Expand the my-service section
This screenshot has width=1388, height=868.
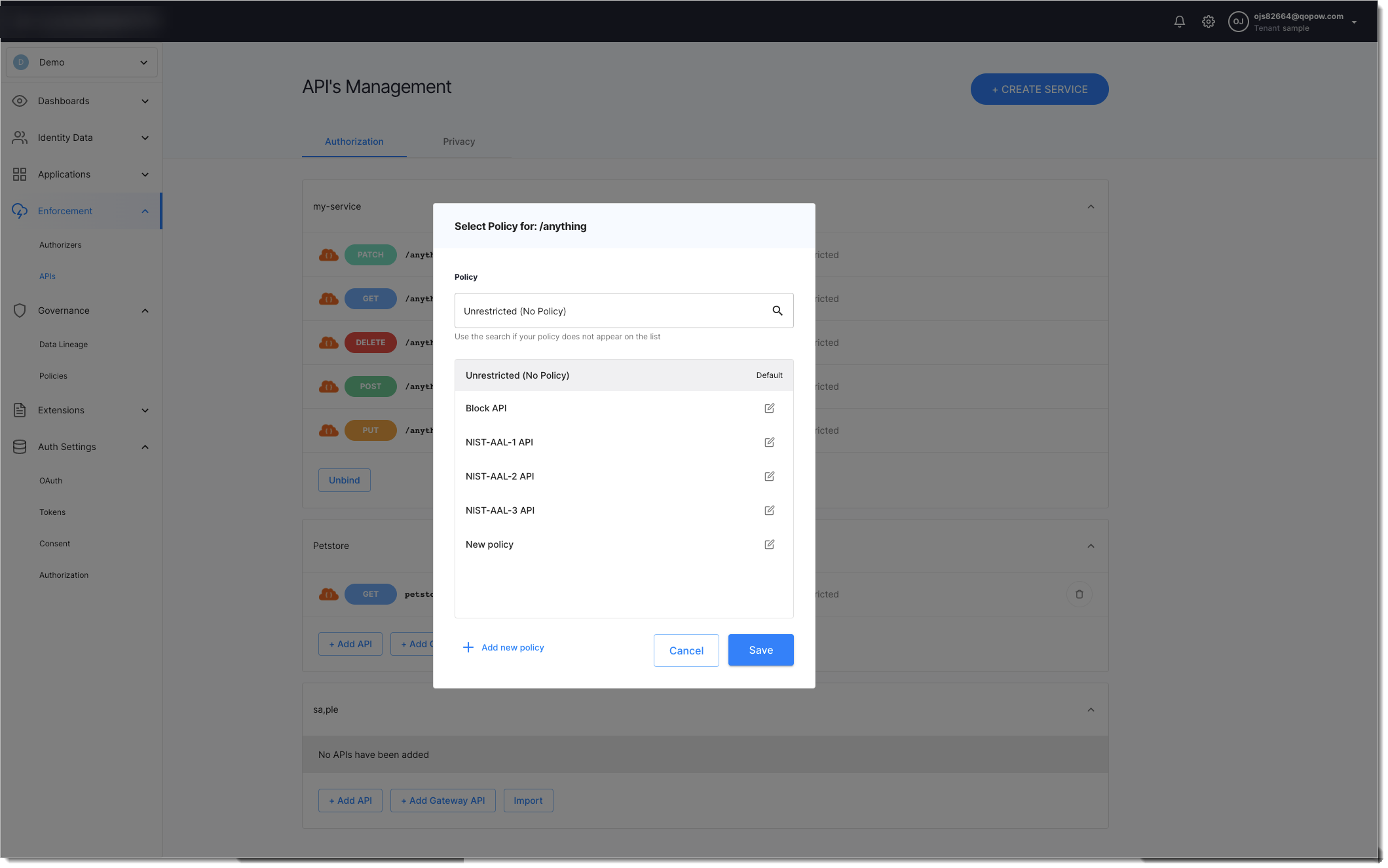pyautogui.click(x=1090, y=206)
